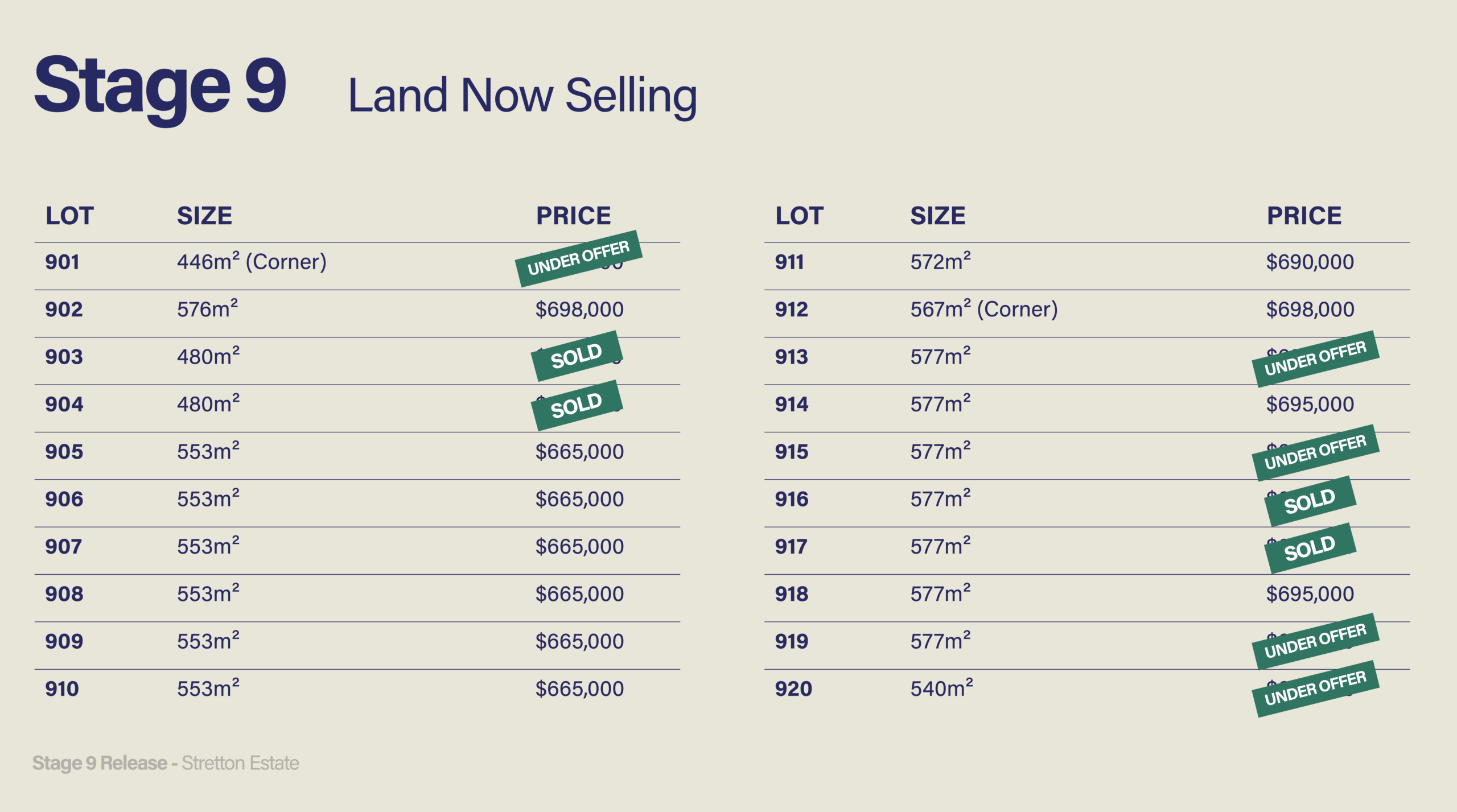Click the $695,000 price for lot 914
1457x812 pixels.
point(1310,405)
